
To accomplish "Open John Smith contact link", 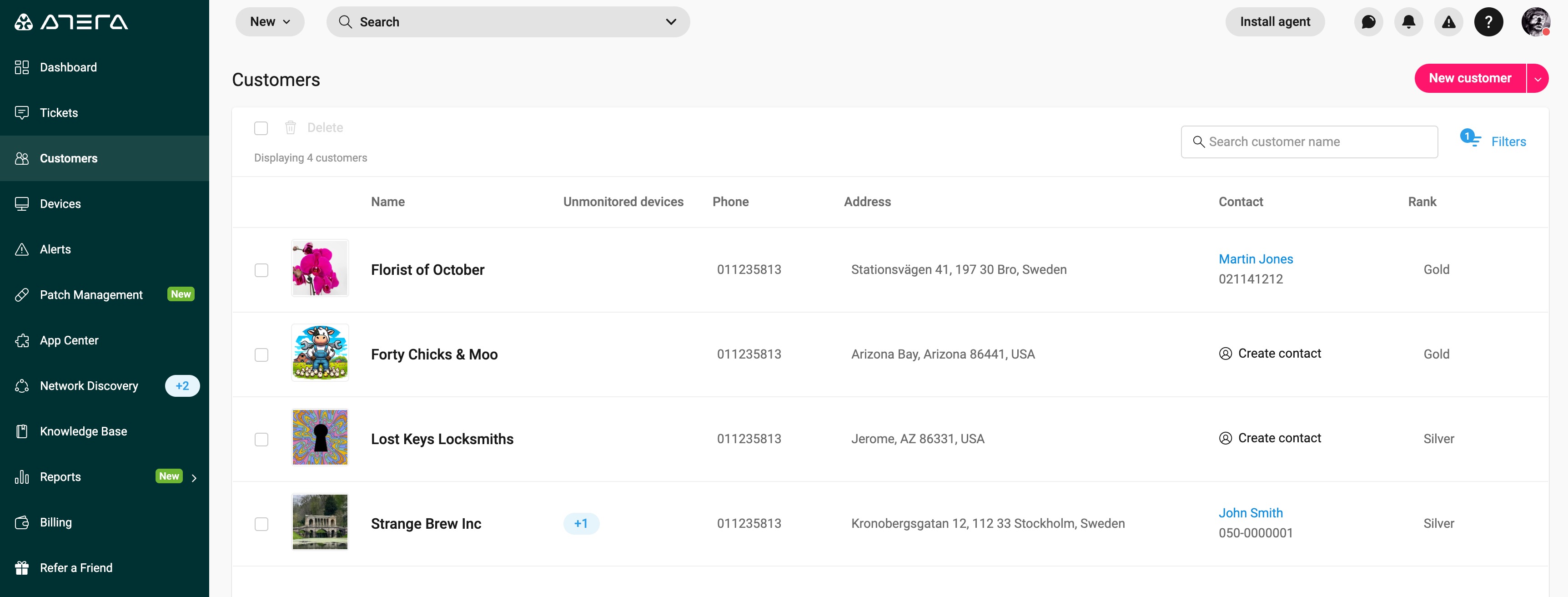I will point(1250,513).
